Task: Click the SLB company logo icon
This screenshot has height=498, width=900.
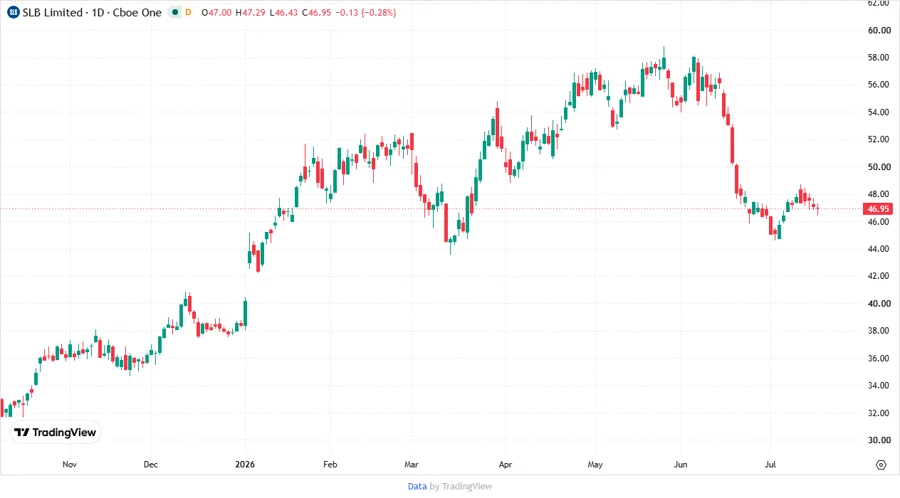Action: tap(13, 12)
